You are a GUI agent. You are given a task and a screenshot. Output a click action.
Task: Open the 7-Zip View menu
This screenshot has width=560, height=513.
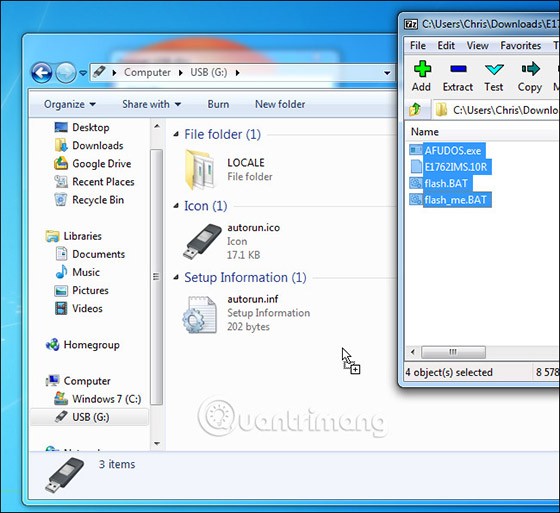[477, 45]
